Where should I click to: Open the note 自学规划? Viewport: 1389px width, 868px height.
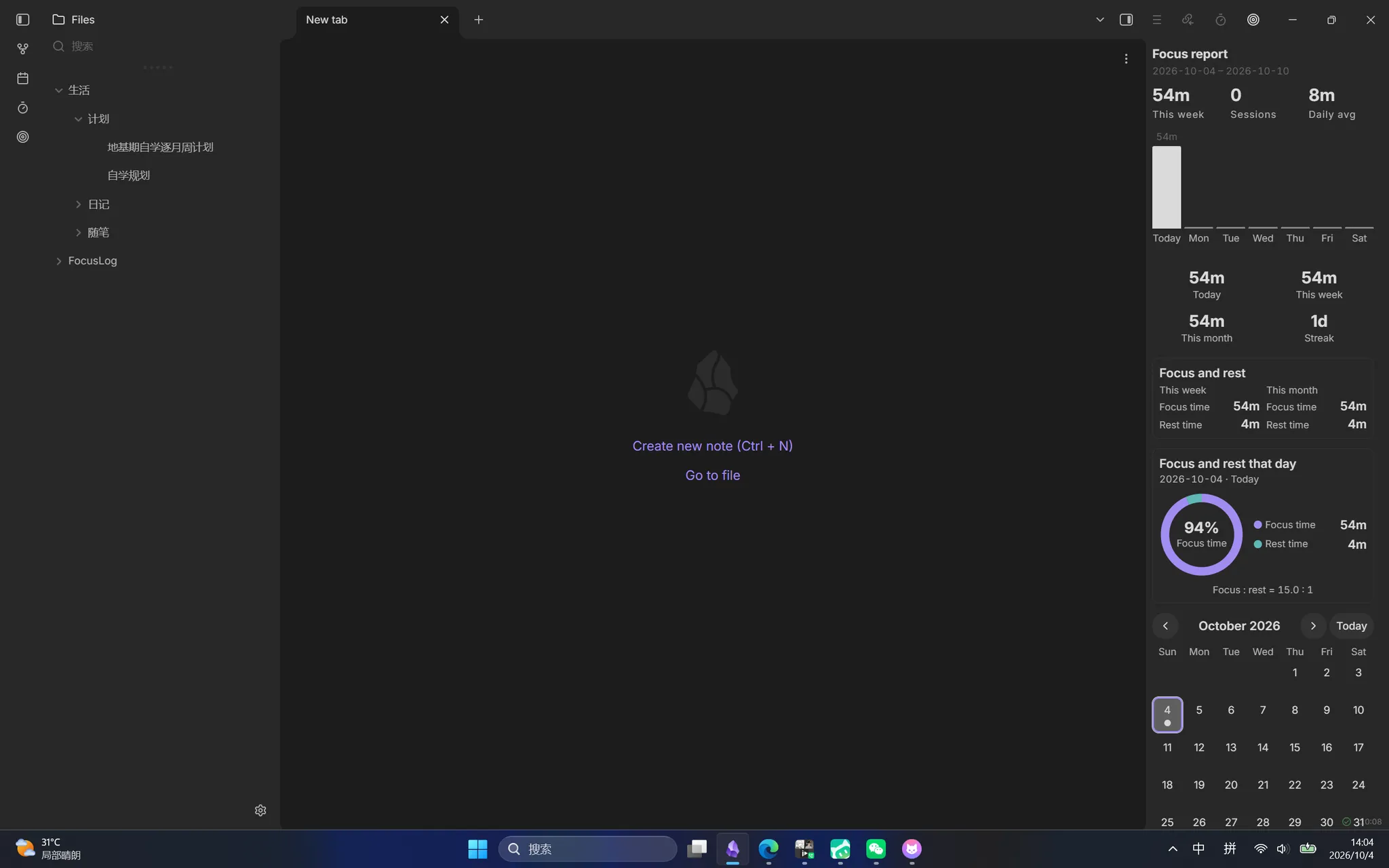128,176
